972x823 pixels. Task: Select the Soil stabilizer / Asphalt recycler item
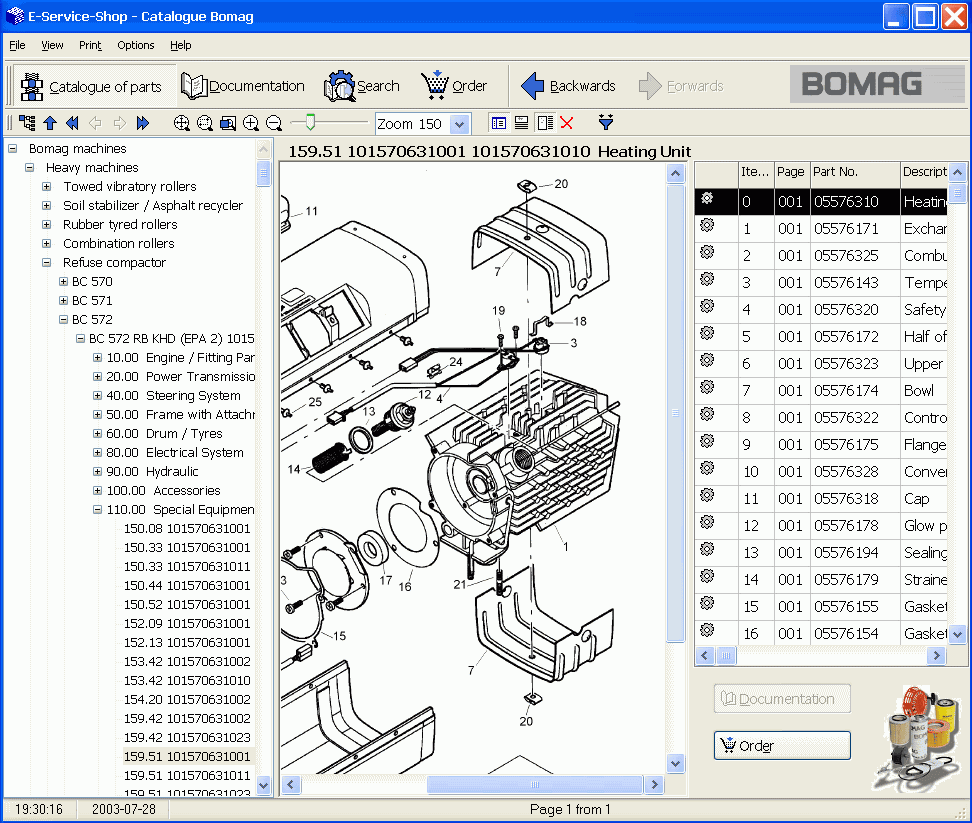(x=153, y=206)
